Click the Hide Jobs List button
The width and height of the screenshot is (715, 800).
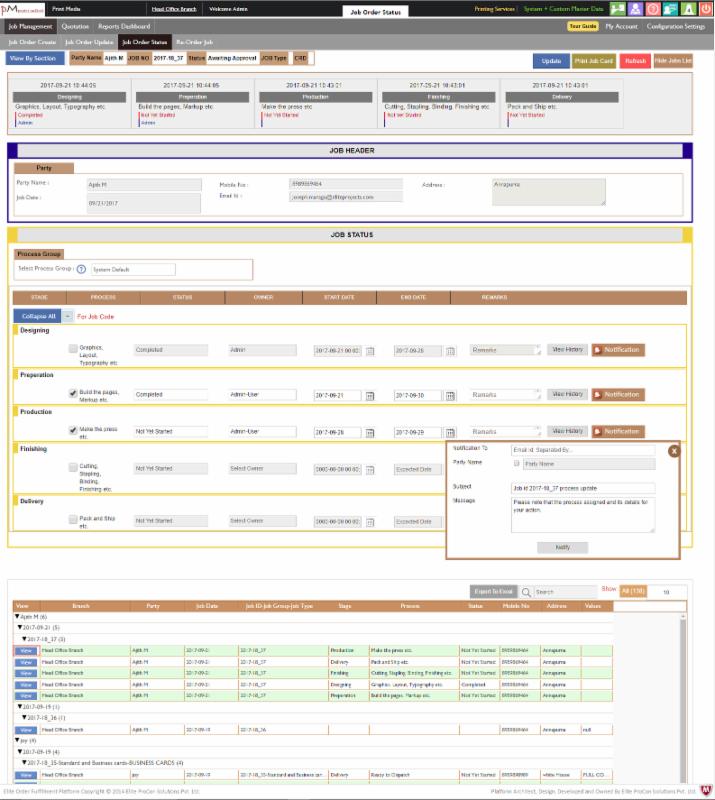[673, 61]
